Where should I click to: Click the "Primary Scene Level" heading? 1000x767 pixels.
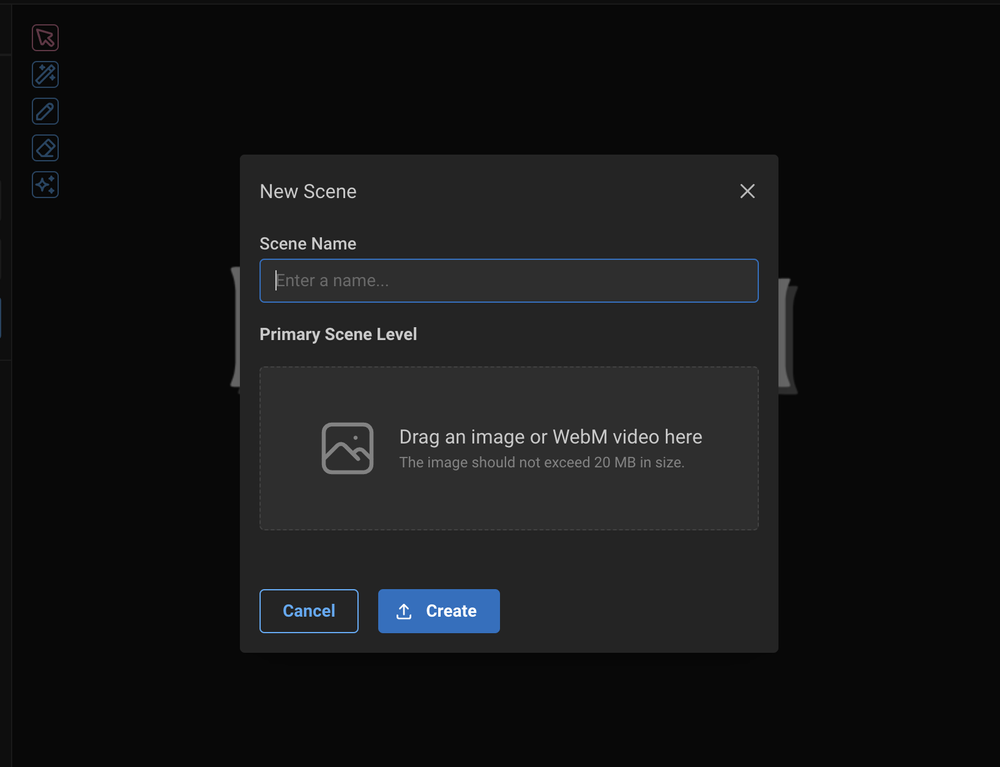[x=338, y=334]
